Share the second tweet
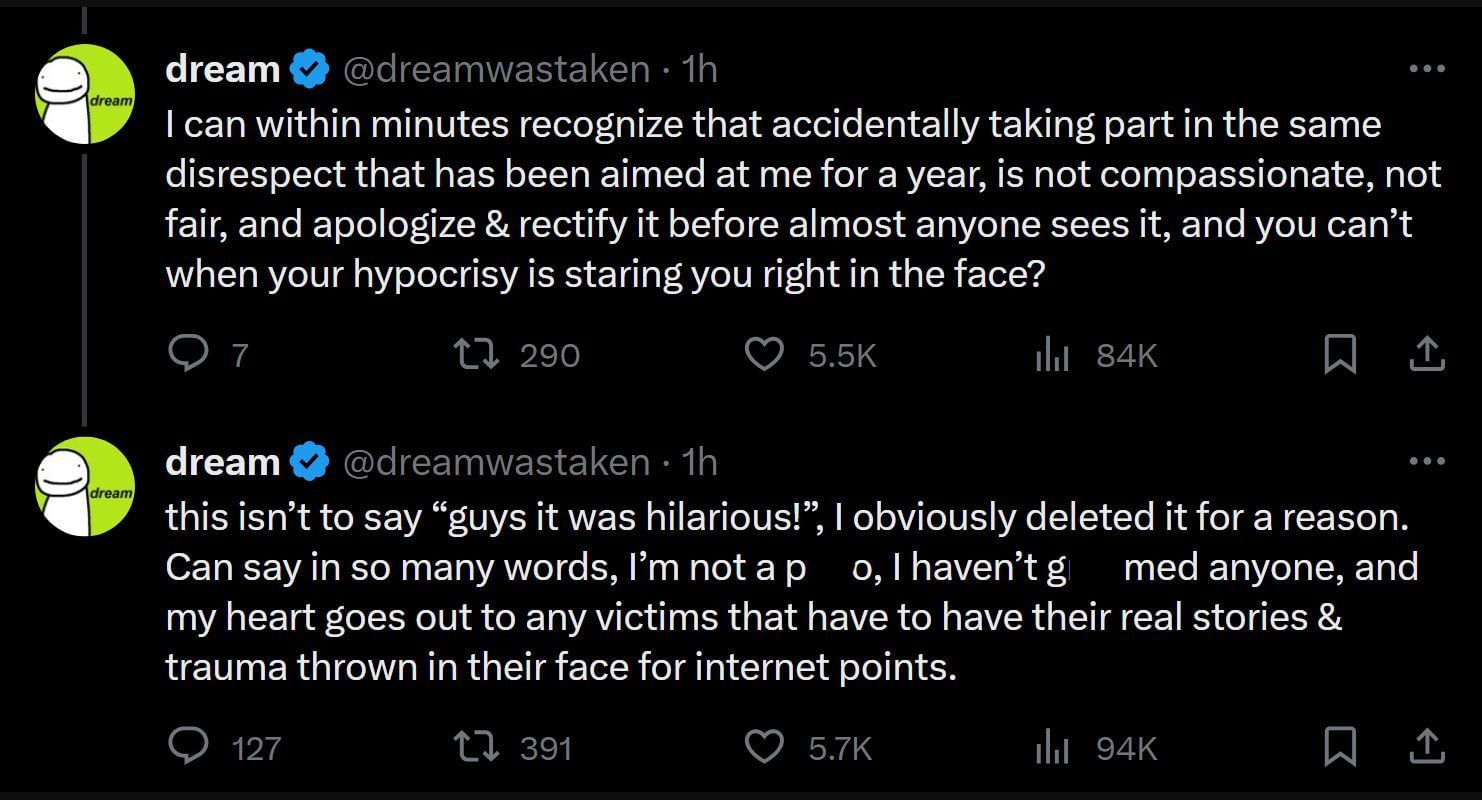 point(1428,745)
